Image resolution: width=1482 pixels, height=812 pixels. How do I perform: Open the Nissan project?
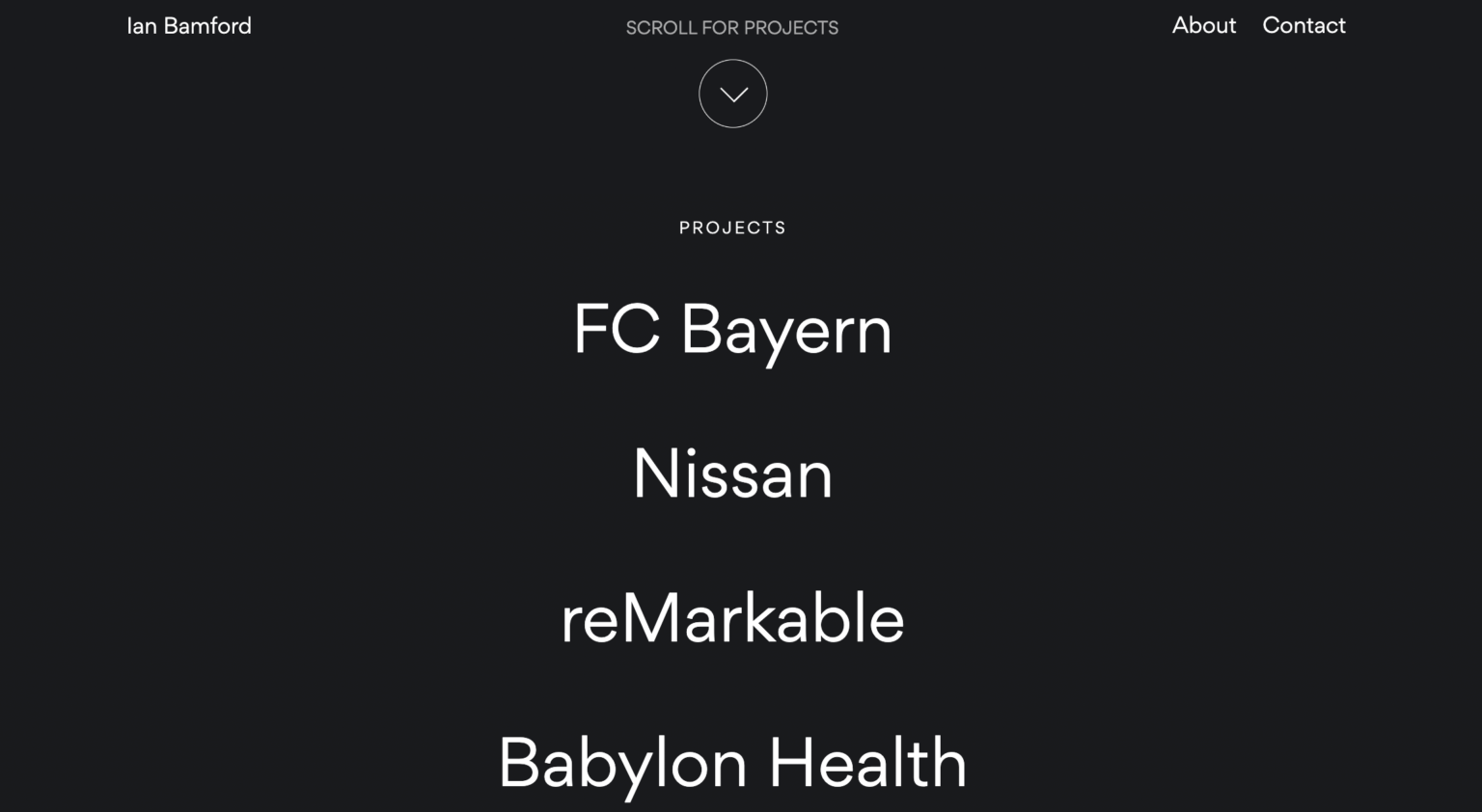coord(732,474)
